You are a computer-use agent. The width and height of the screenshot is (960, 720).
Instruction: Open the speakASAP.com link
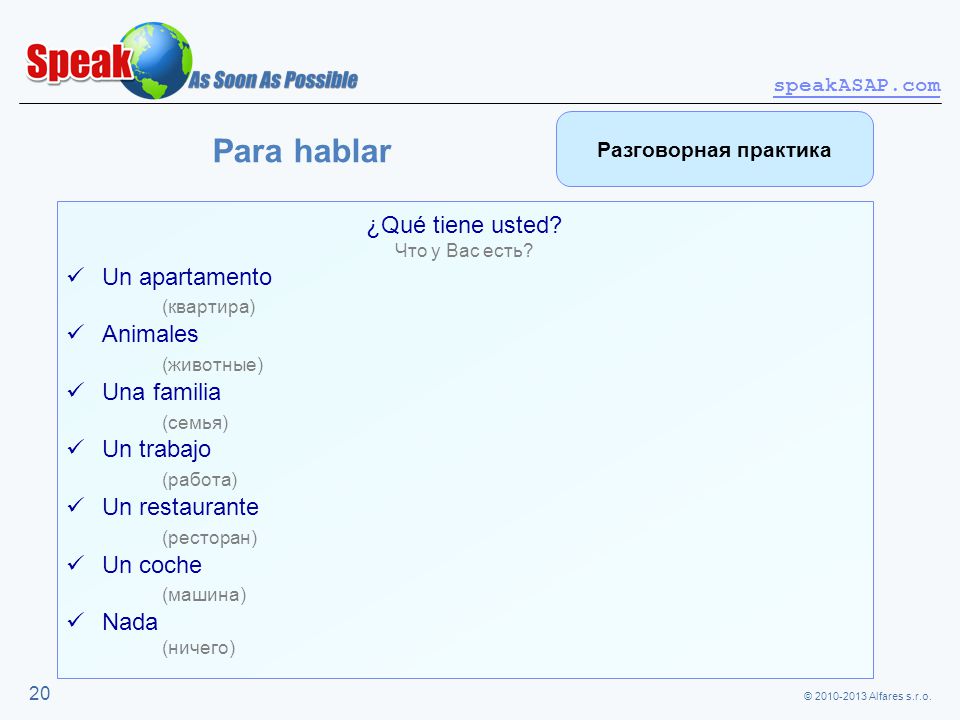pyautogui.click(x=857, y=86)
